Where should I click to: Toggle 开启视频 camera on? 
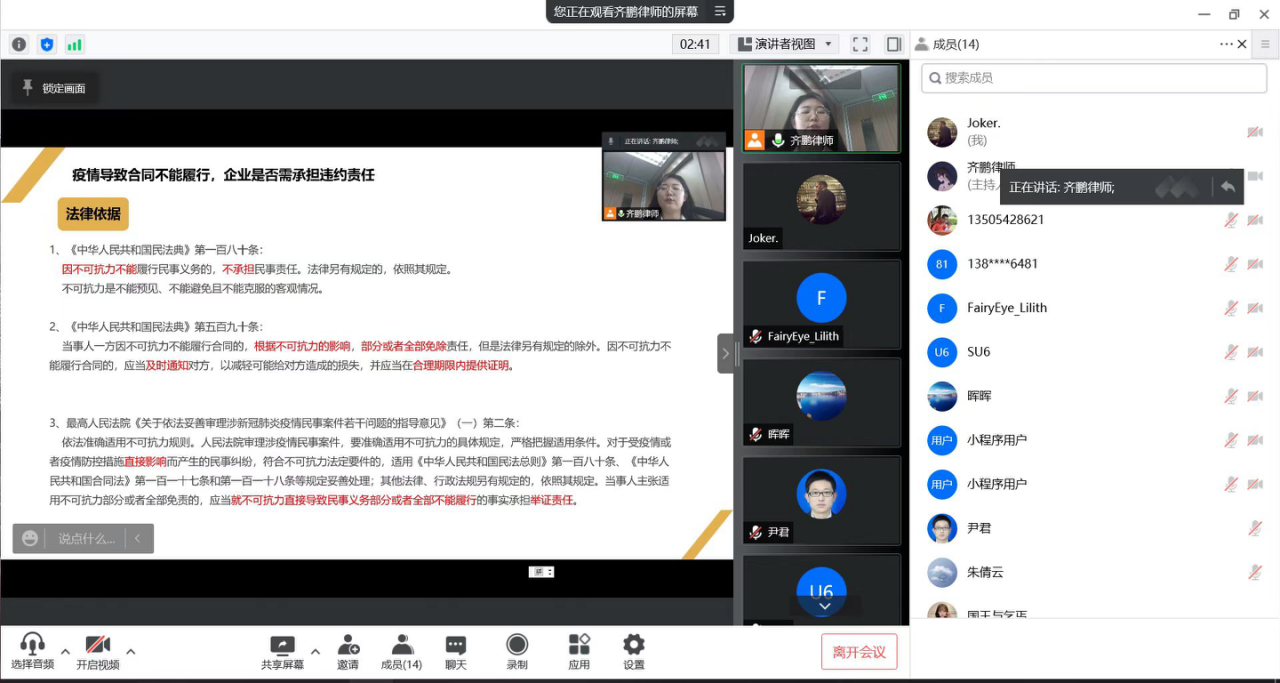point(98,652)
